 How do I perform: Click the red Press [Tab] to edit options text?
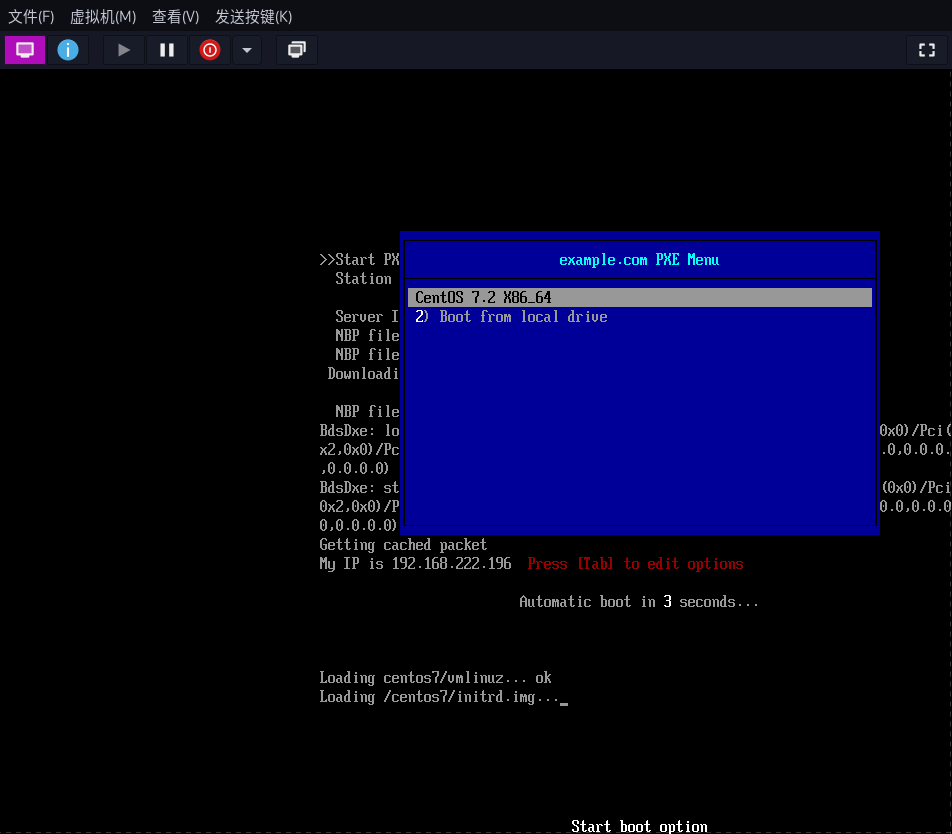click(635, 564)
